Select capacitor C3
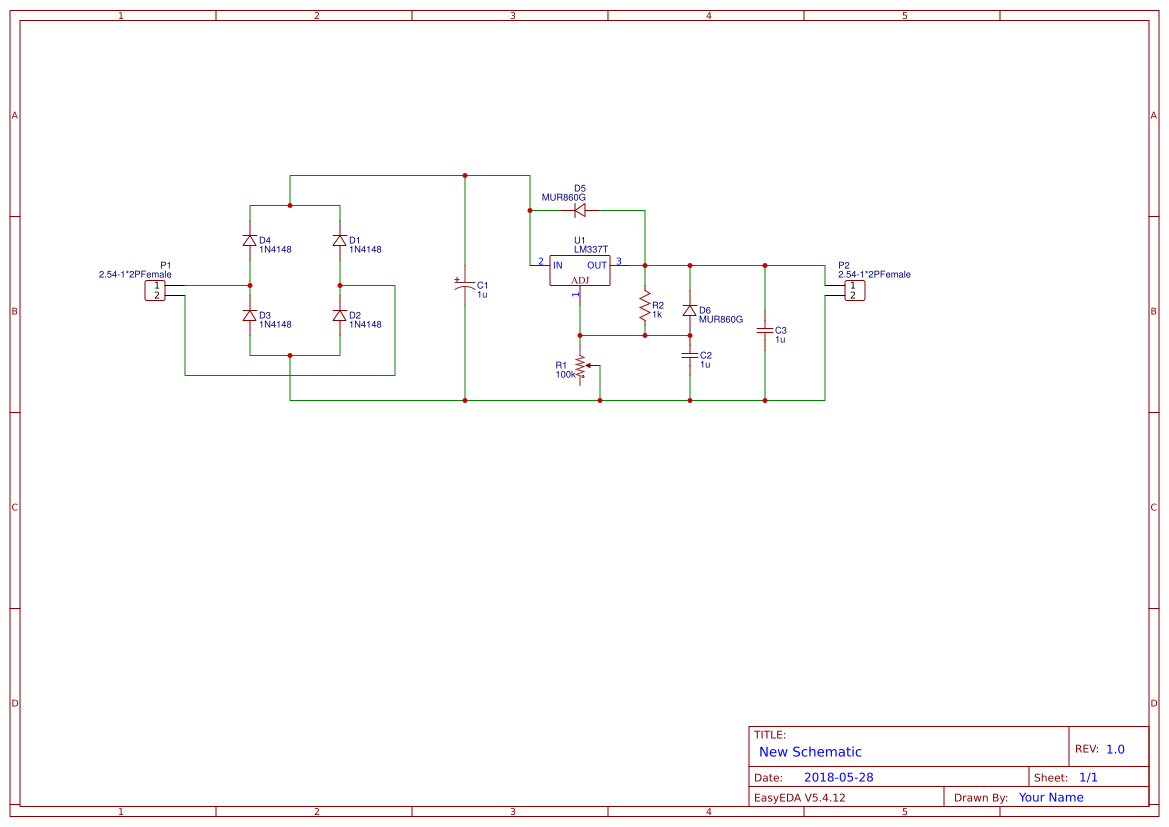The image size is (1169, 827). [x=765, y=330]
